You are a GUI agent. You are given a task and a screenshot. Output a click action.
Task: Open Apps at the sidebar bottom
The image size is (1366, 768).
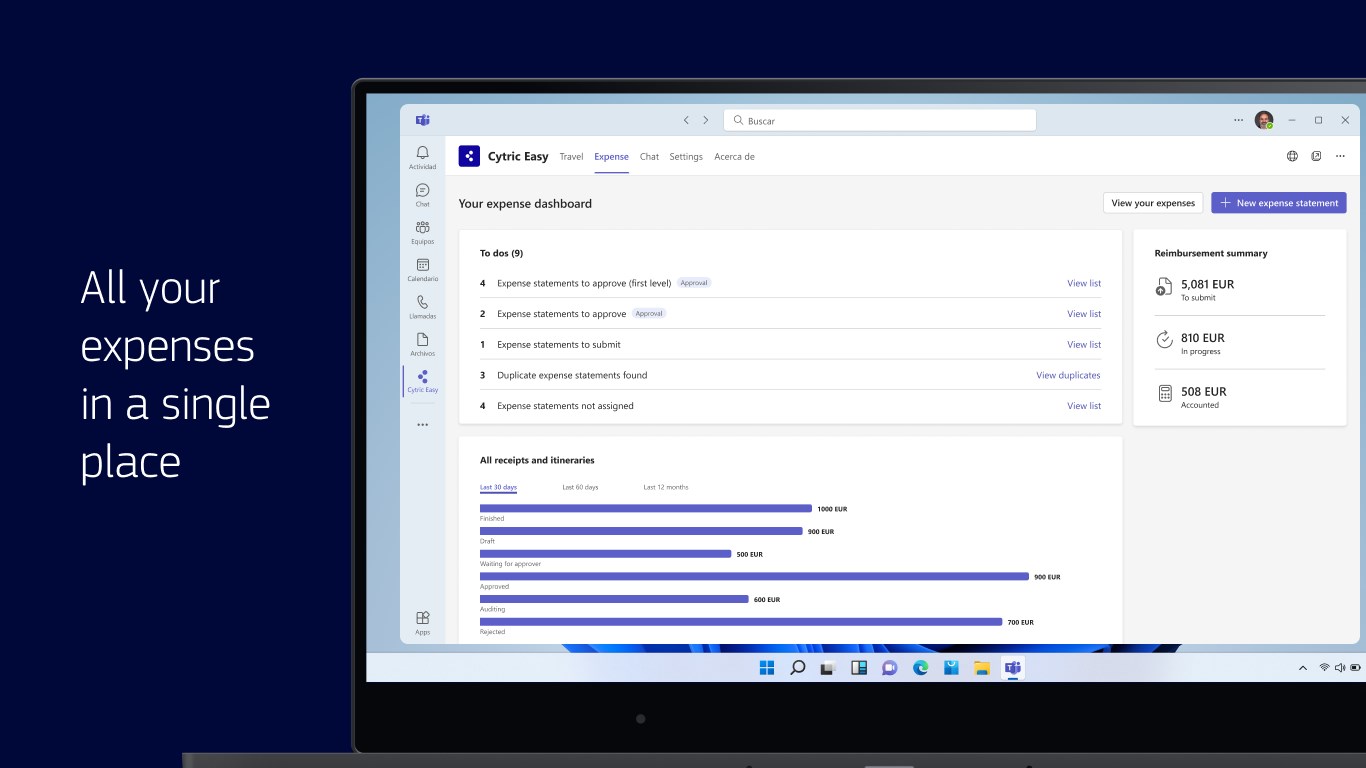click(422, 623)
